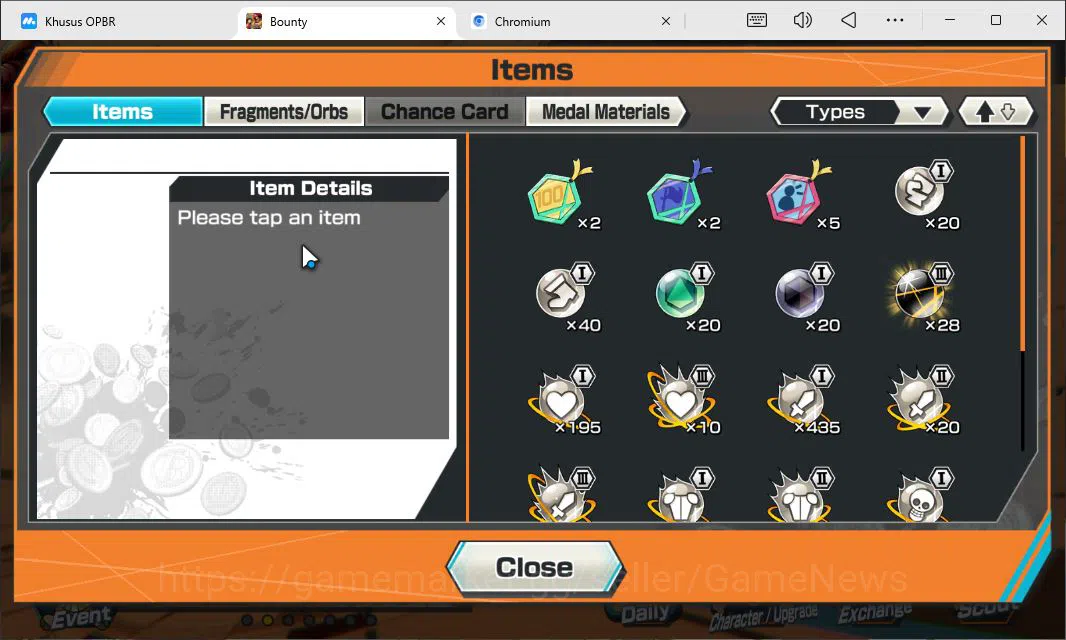Select the sword medal tier I x435

804,401
